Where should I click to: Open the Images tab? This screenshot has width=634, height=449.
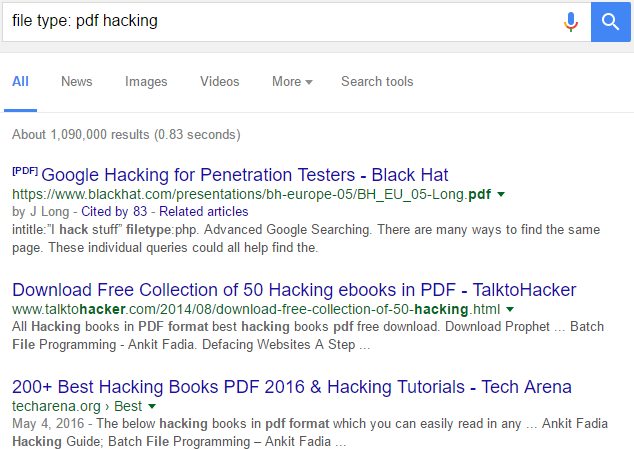click(146, 82)
